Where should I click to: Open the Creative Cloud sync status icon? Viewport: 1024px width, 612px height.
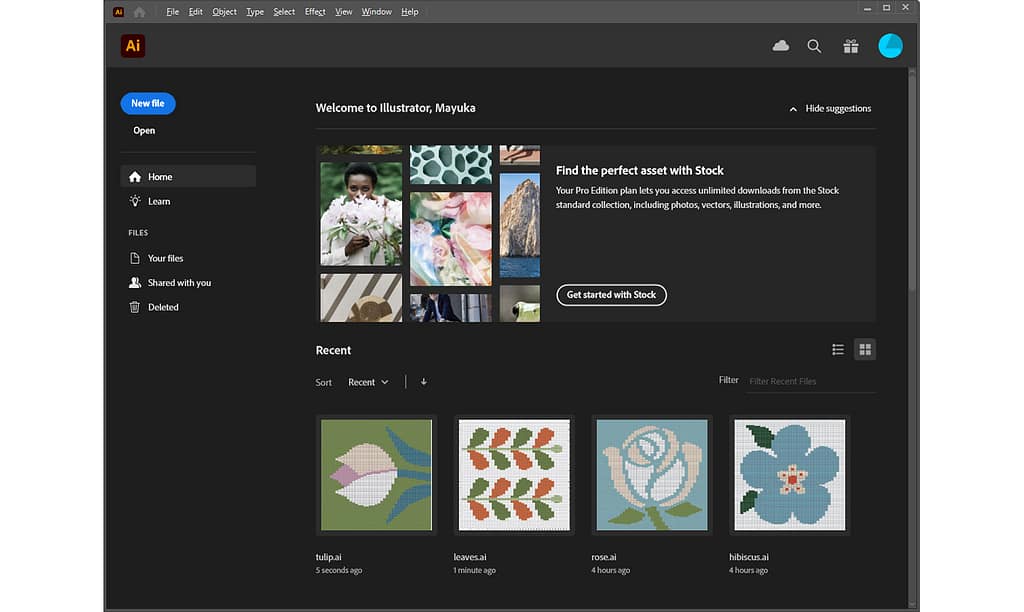click(x=781, y=46)
